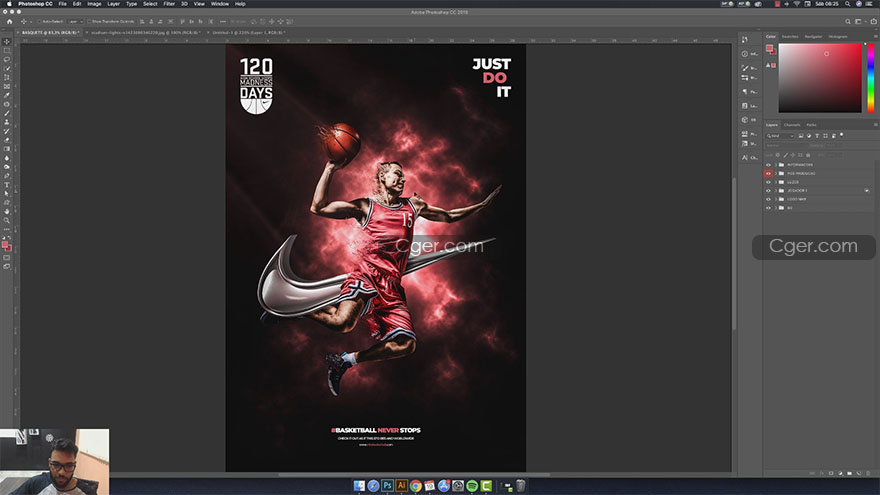The width and height of the screenshot is (880, 495).
Task: Open Spotify in the macOS dock
Action: tap(472, 486)
